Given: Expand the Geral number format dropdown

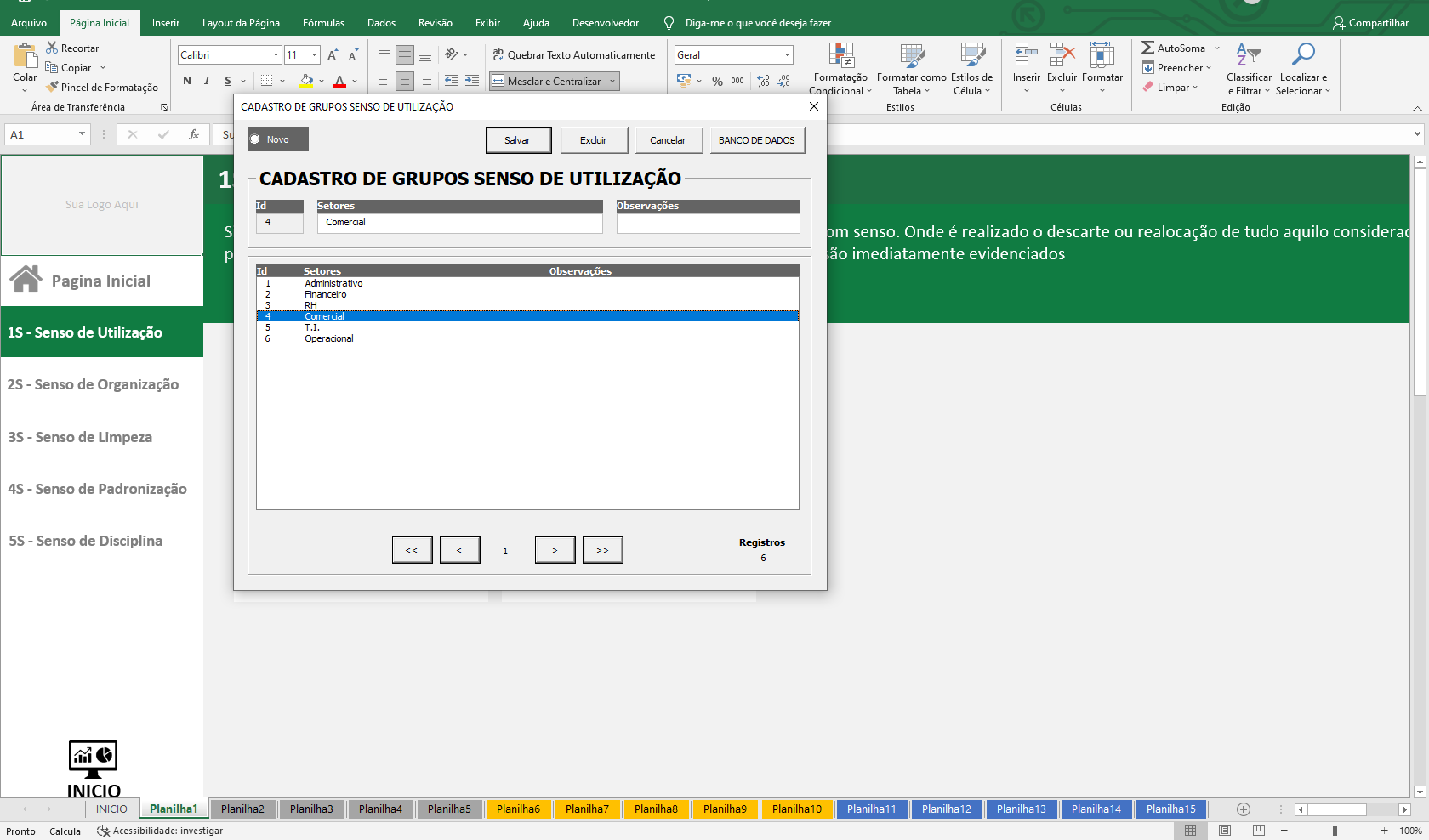Looking at the screenshot, I should click(x=787, y=55).
